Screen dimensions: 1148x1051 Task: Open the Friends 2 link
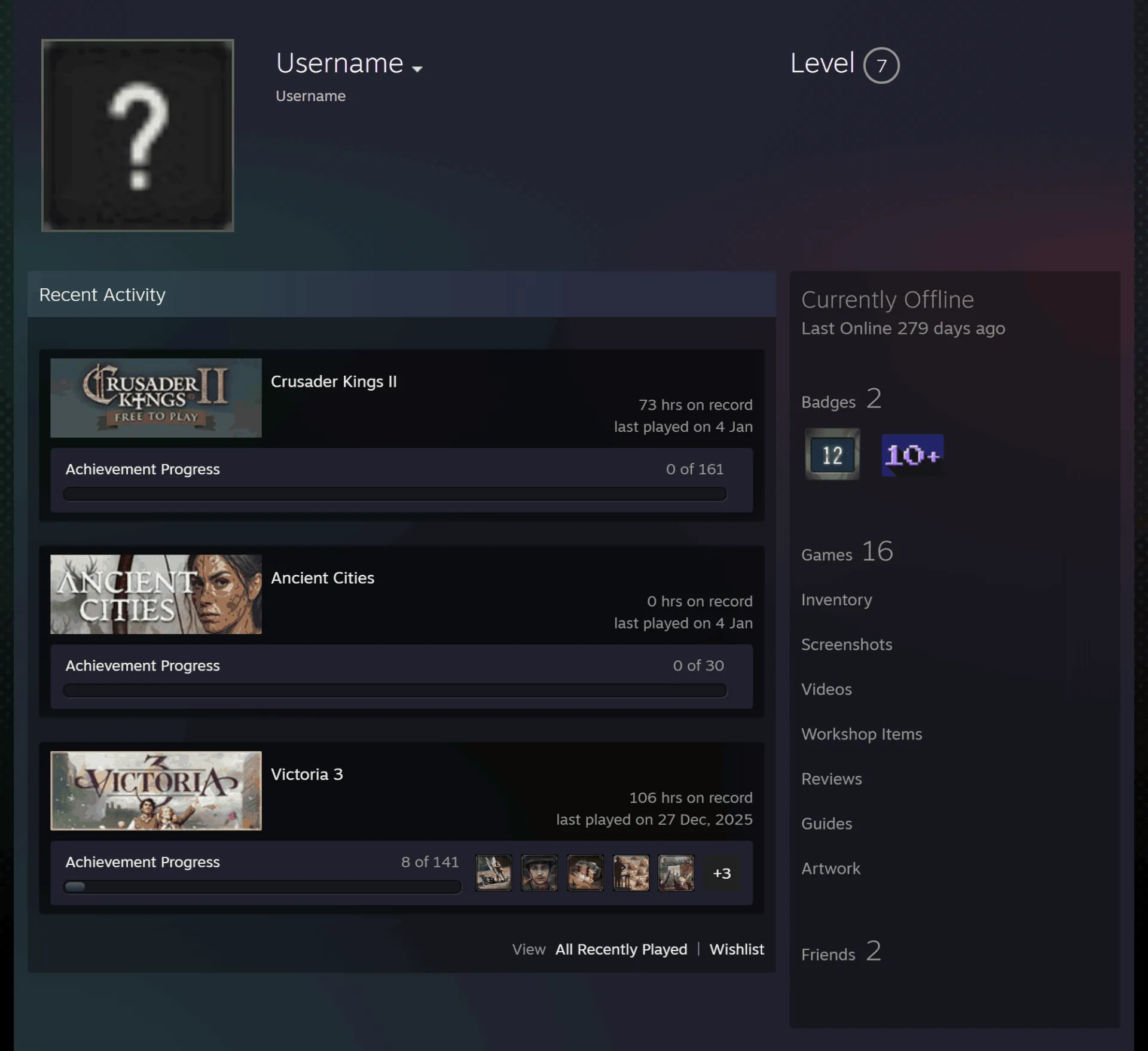click(x=841, y=951)
